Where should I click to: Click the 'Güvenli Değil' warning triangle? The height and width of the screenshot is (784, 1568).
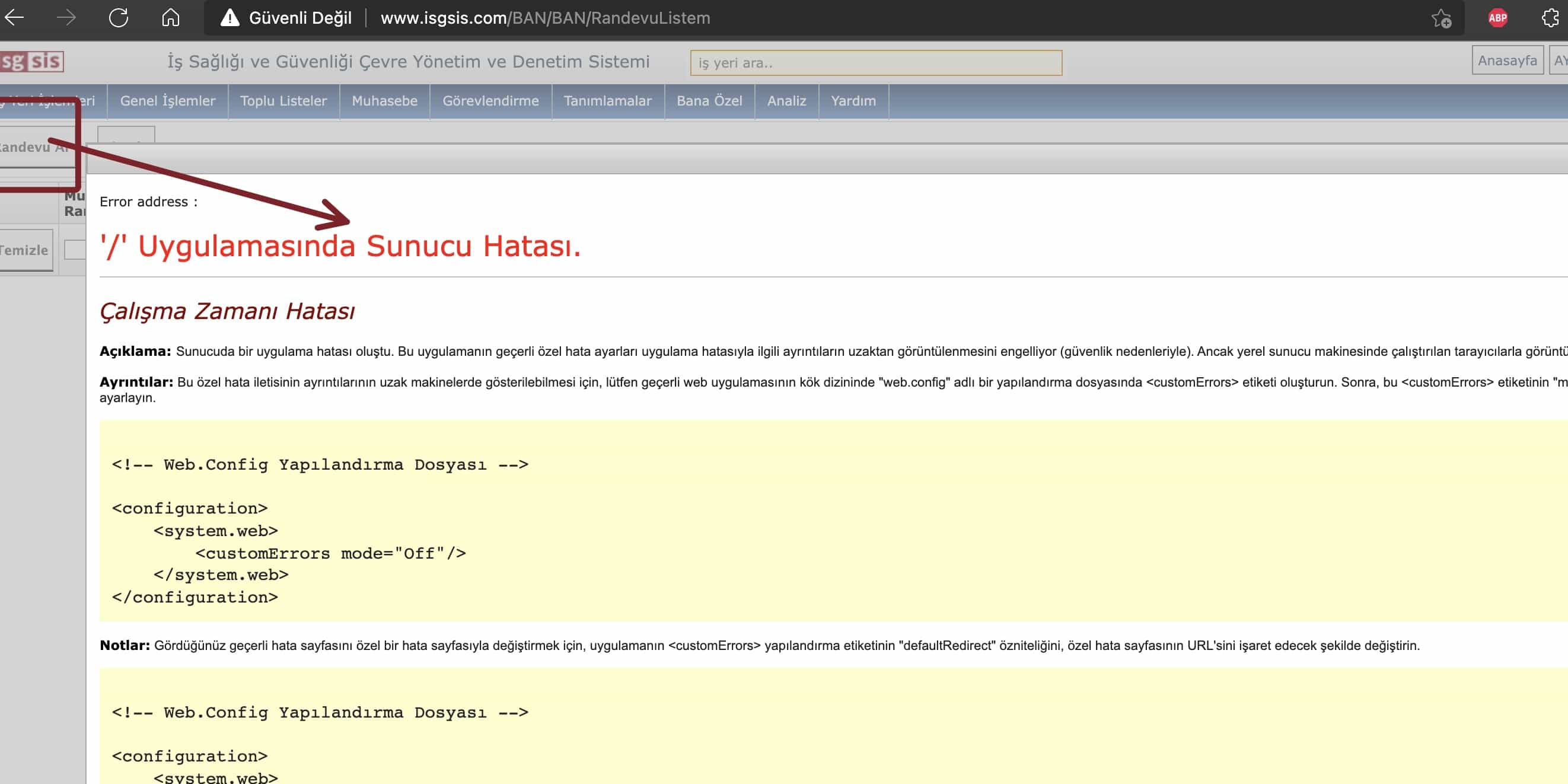(230, 18)
